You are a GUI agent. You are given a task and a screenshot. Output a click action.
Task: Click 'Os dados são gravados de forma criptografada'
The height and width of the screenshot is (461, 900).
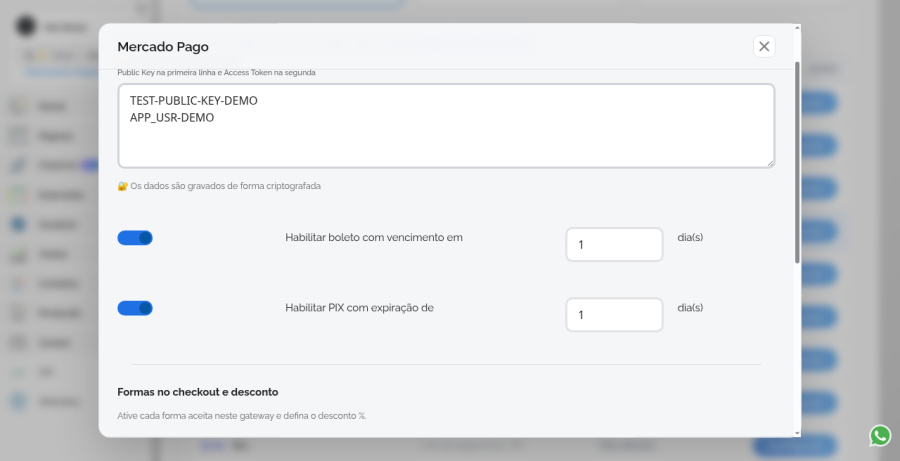226,186
